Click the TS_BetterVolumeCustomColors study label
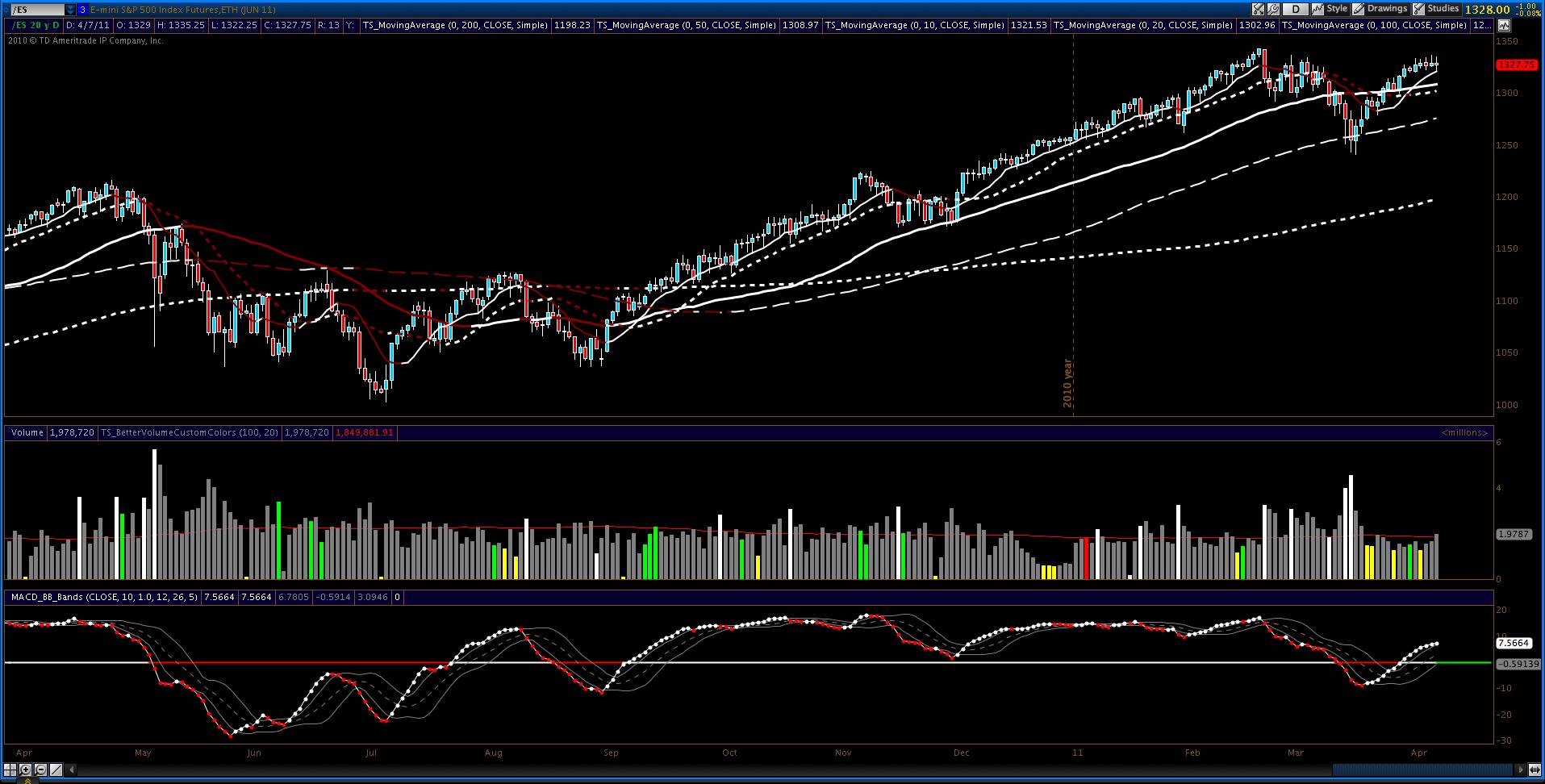 pos(190,433)
